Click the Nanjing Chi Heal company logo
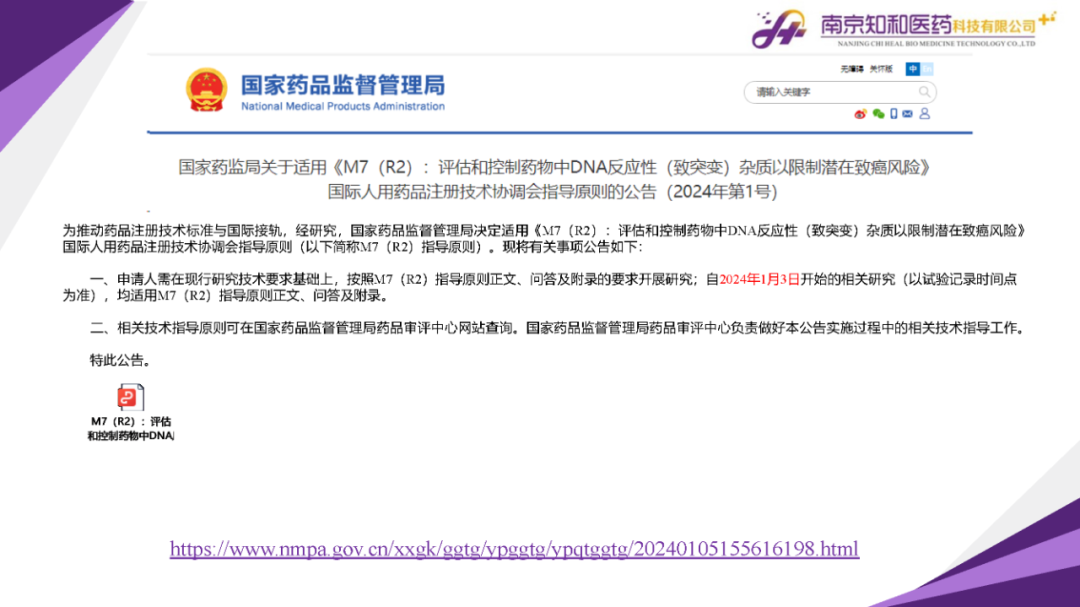Screen dimensions: 1080x607 tap(780, 29)
